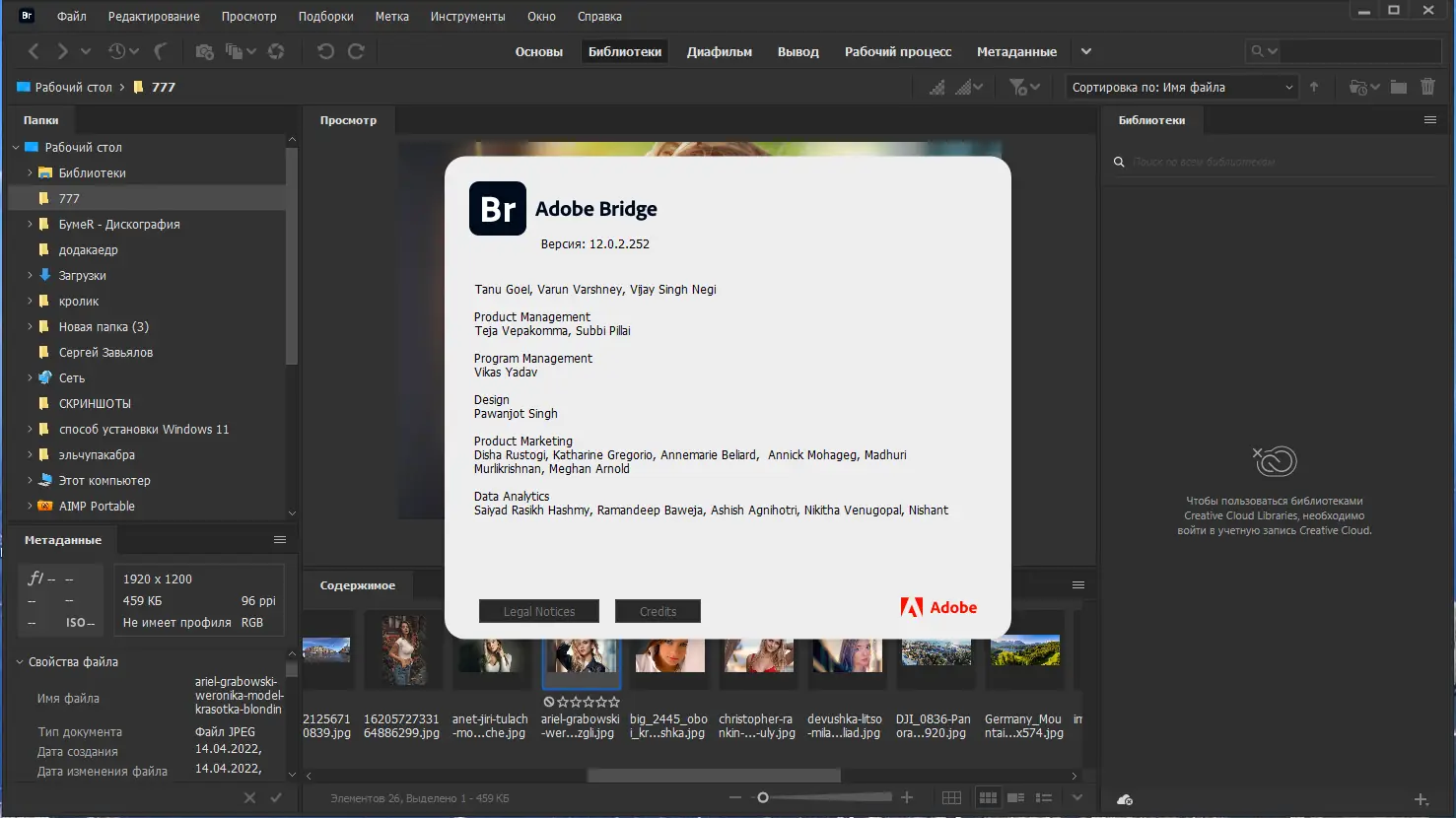This screenshot has height=818, width=1456.
Task: Create a new folder with the folder icon
Action: pyautogui.click(x=1398, y=87)
